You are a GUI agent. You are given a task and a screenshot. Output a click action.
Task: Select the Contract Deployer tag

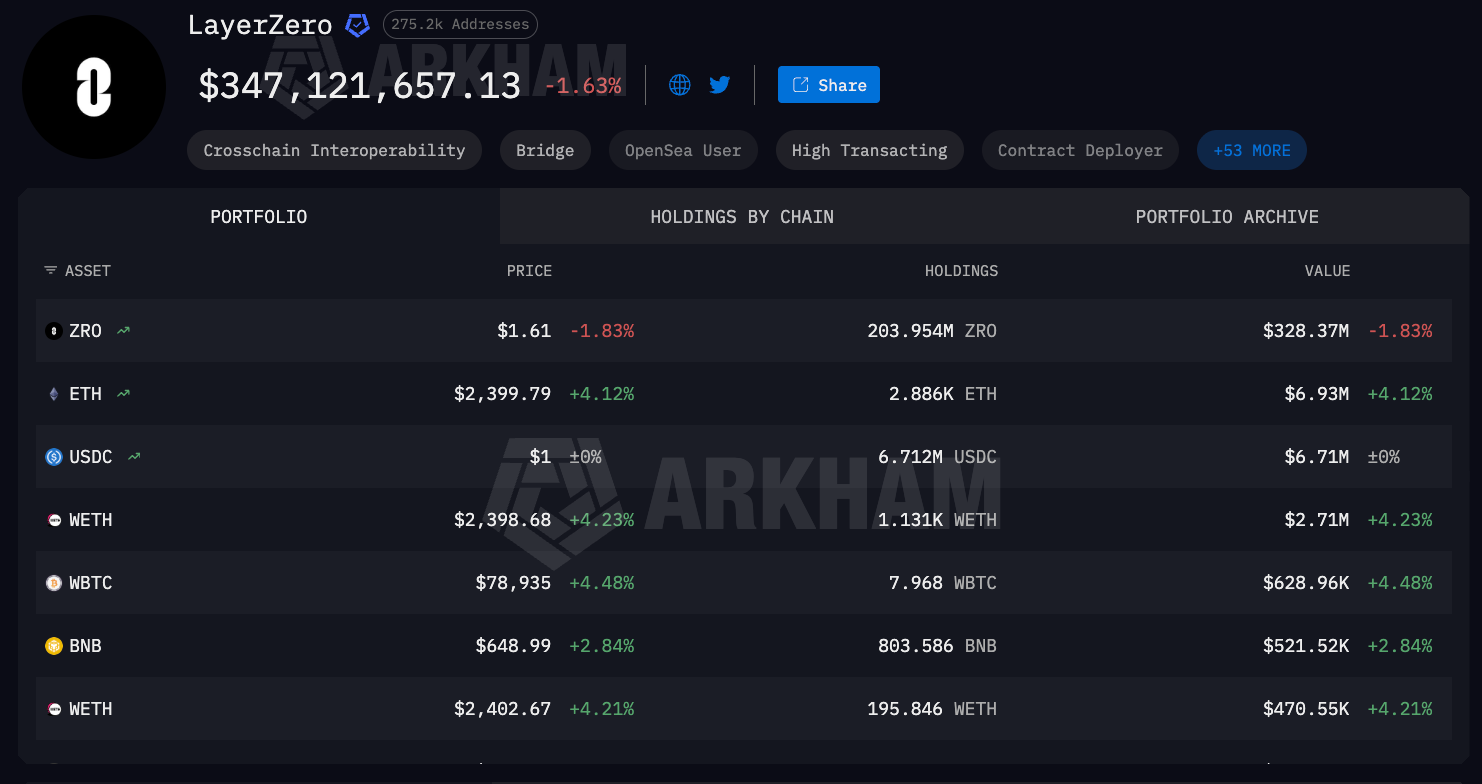[x=1080, y=150]
